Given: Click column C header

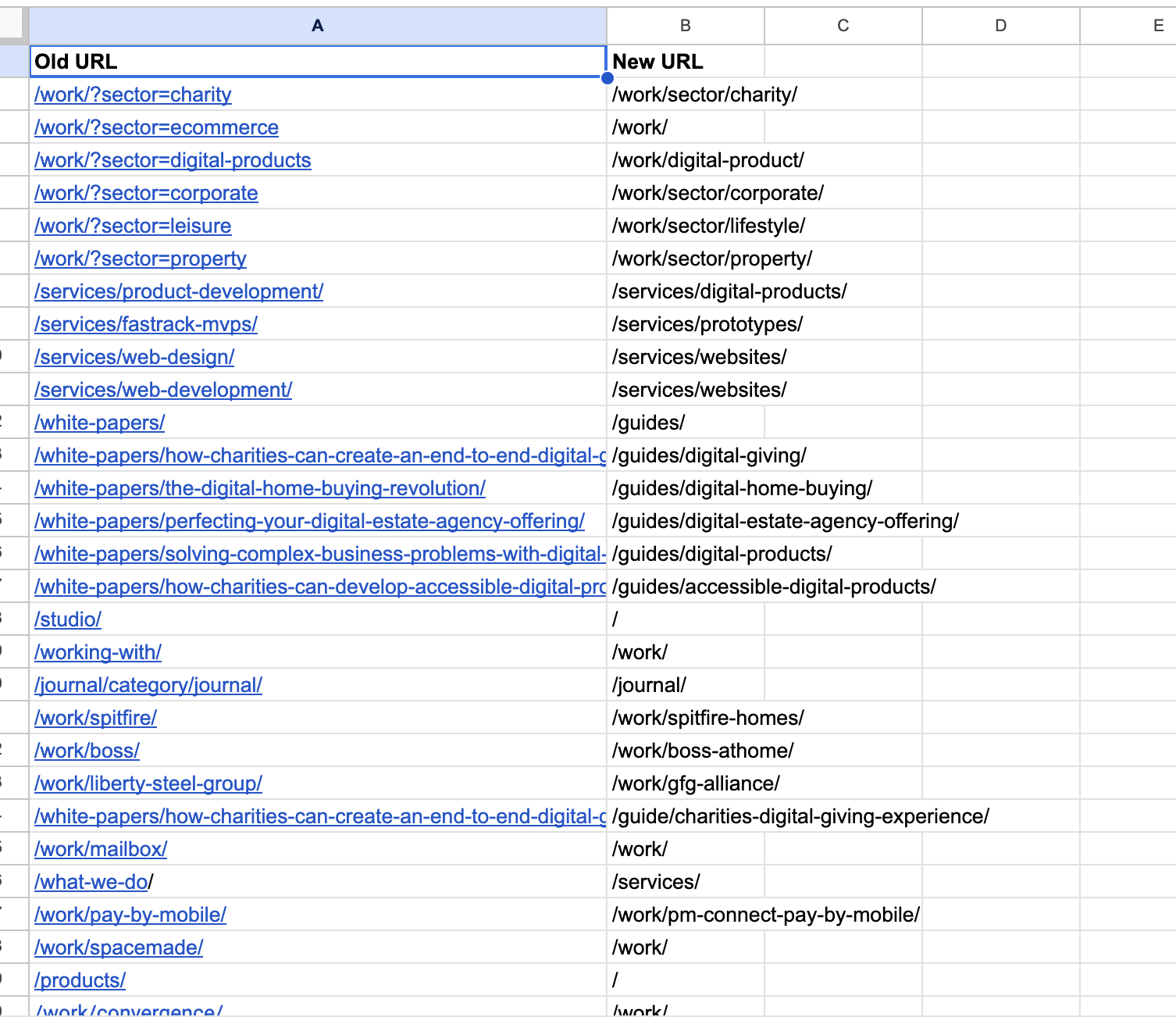Looking at the screenshot, I should pyautogui.click(x=843, y=26).
